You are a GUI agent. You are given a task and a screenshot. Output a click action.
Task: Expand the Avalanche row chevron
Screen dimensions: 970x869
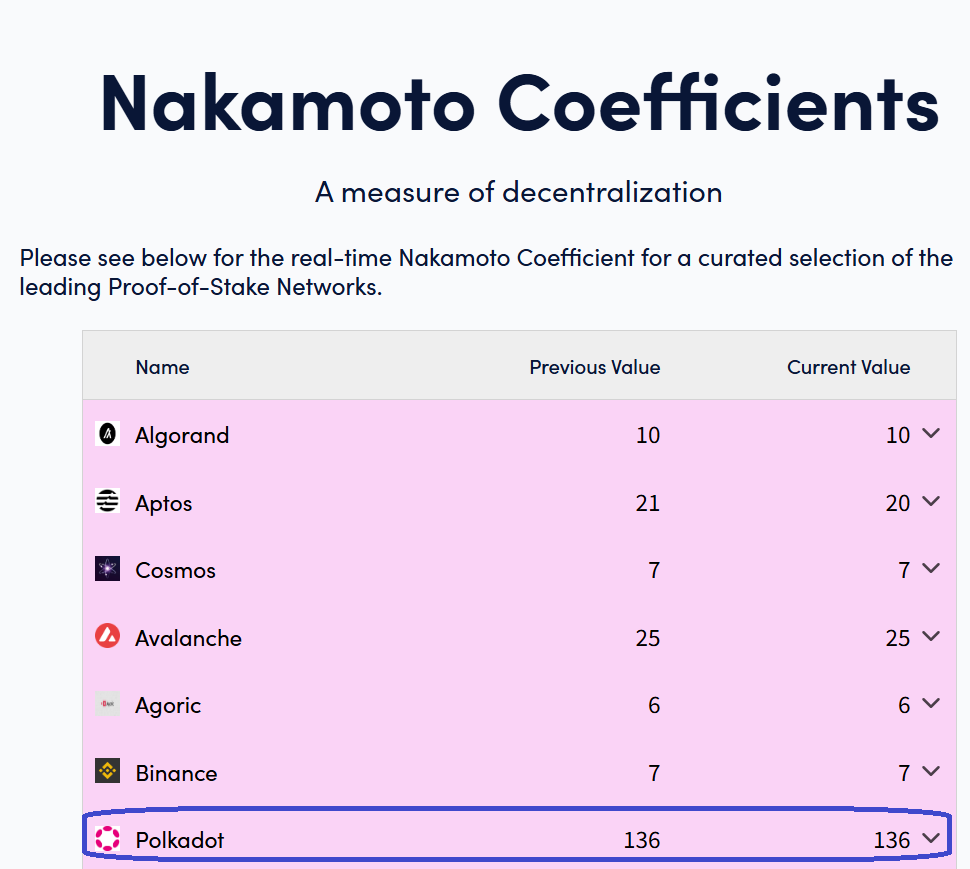point(931,637)
